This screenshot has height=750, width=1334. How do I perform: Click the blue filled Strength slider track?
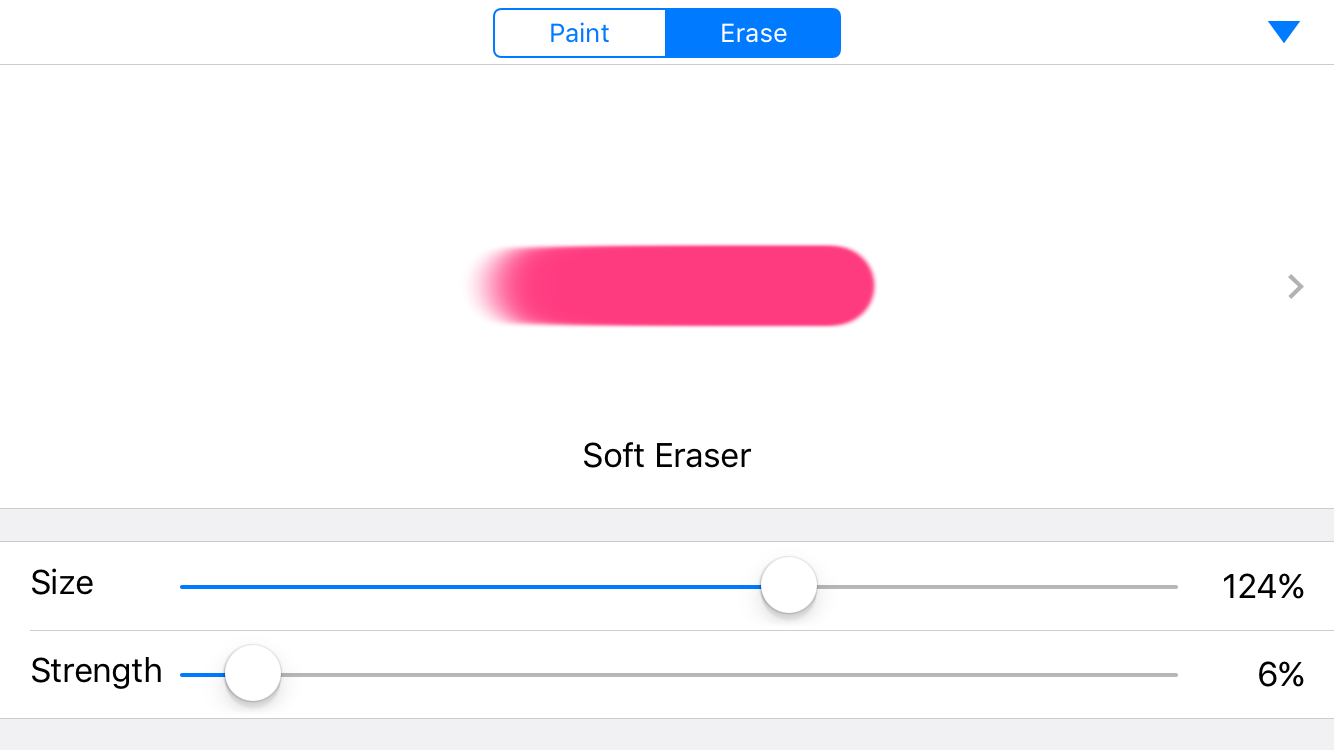[203, 675]
